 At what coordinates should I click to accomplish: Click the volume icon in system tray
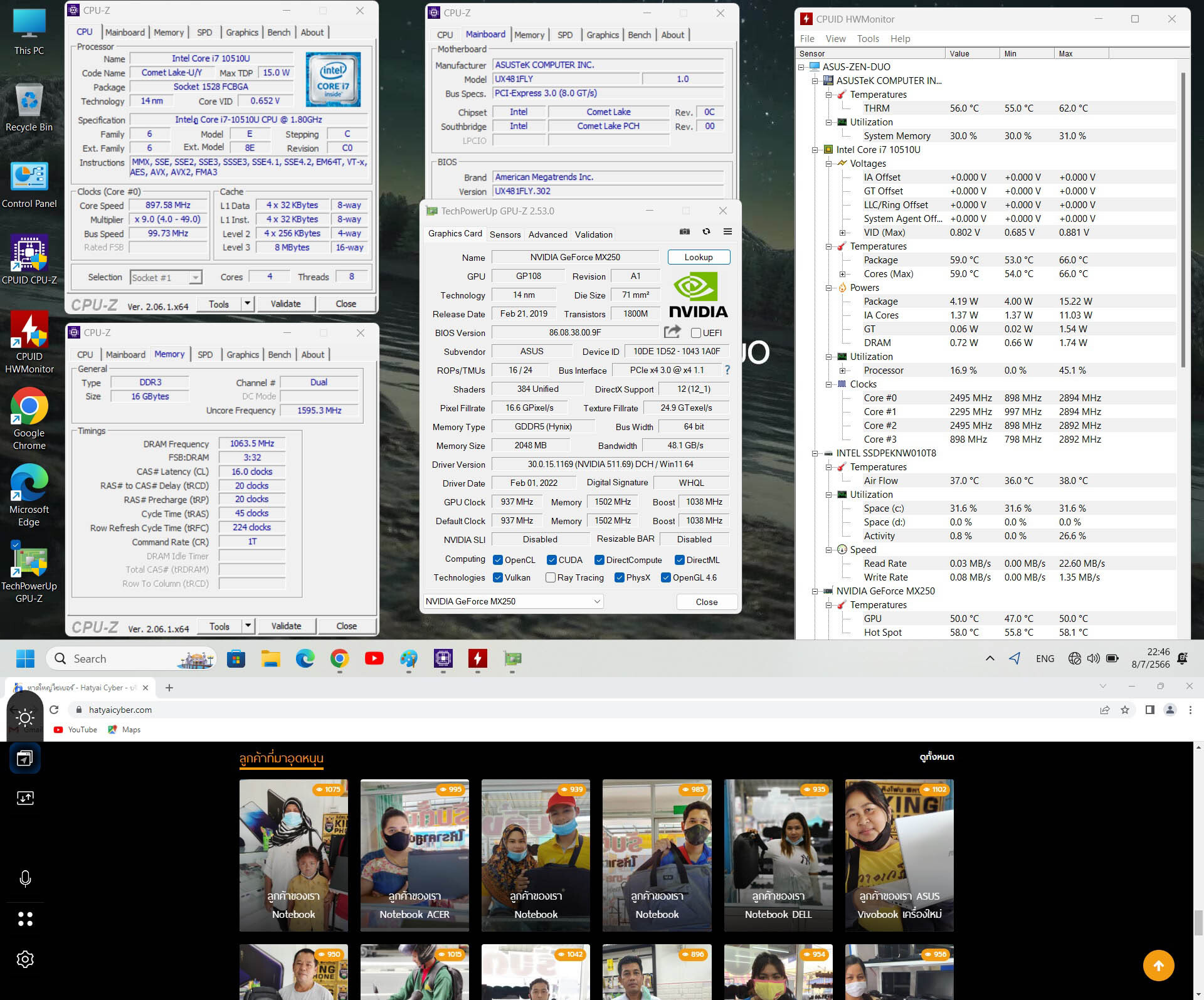pyautogui.click(x=1094, y=658)
